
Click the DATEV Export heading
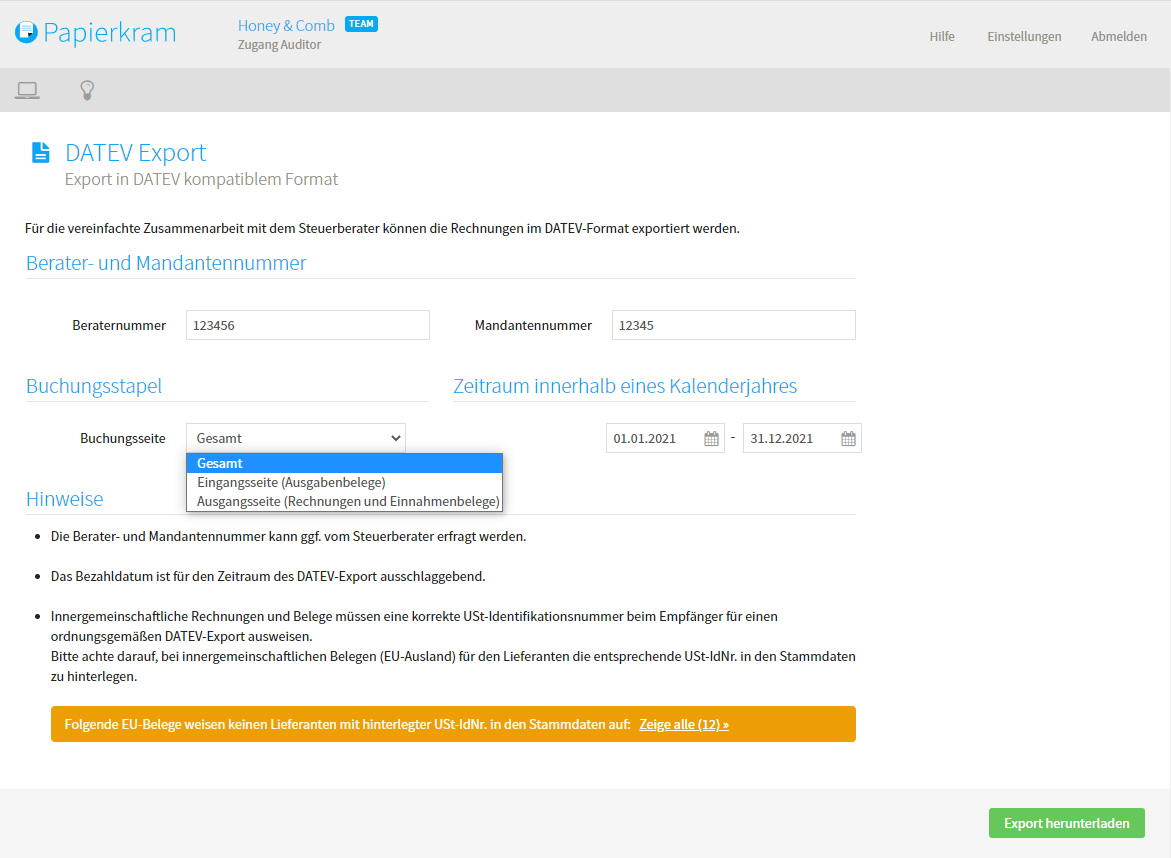click(135, 152)
